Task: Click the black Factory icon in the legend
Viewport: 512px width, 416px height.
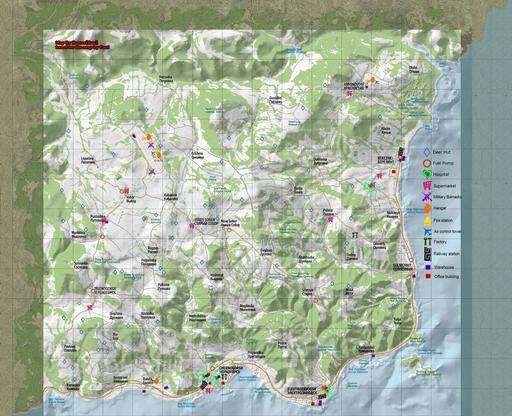Action: [427, 242]
